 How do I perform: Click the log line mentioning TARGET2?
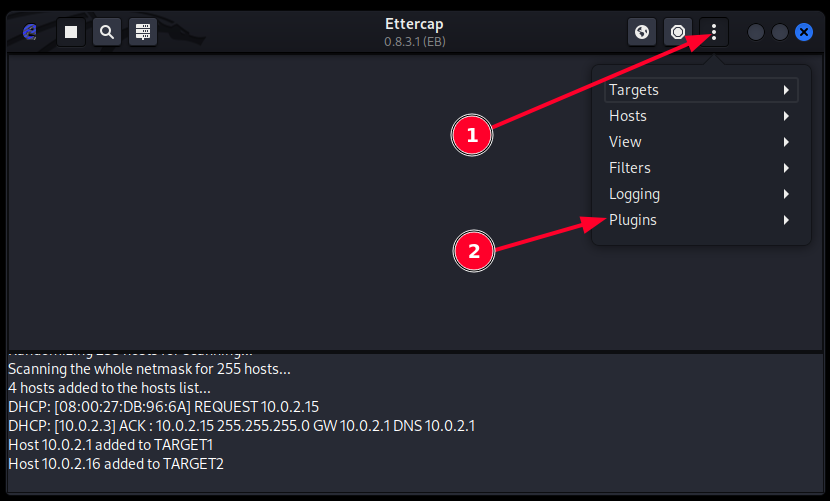pyautogui.click(x=116, y=463)
